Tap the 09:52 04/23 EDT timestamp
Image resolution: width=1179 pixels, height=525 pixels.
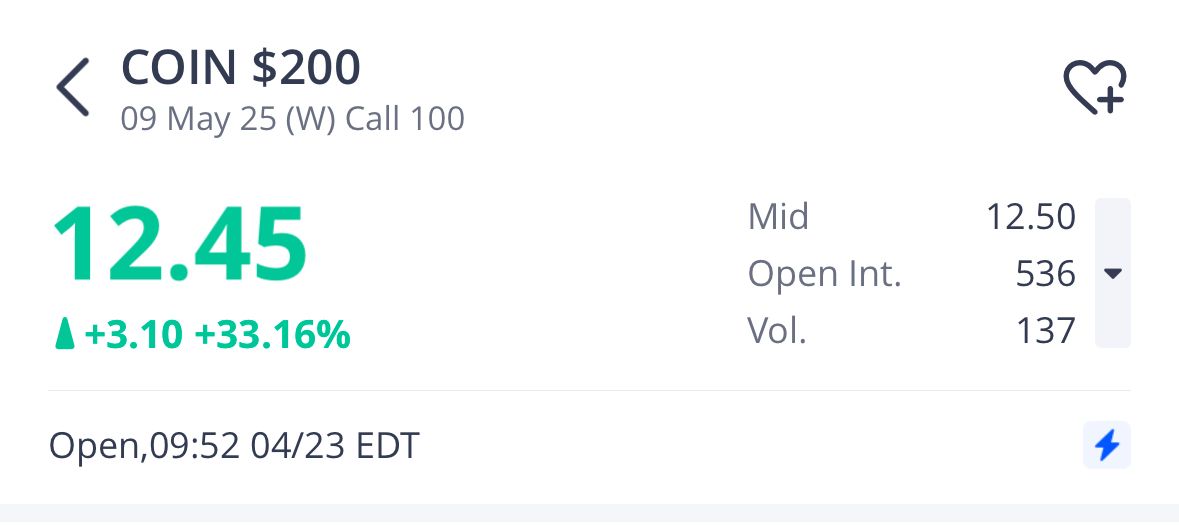[x=284, y=446]
